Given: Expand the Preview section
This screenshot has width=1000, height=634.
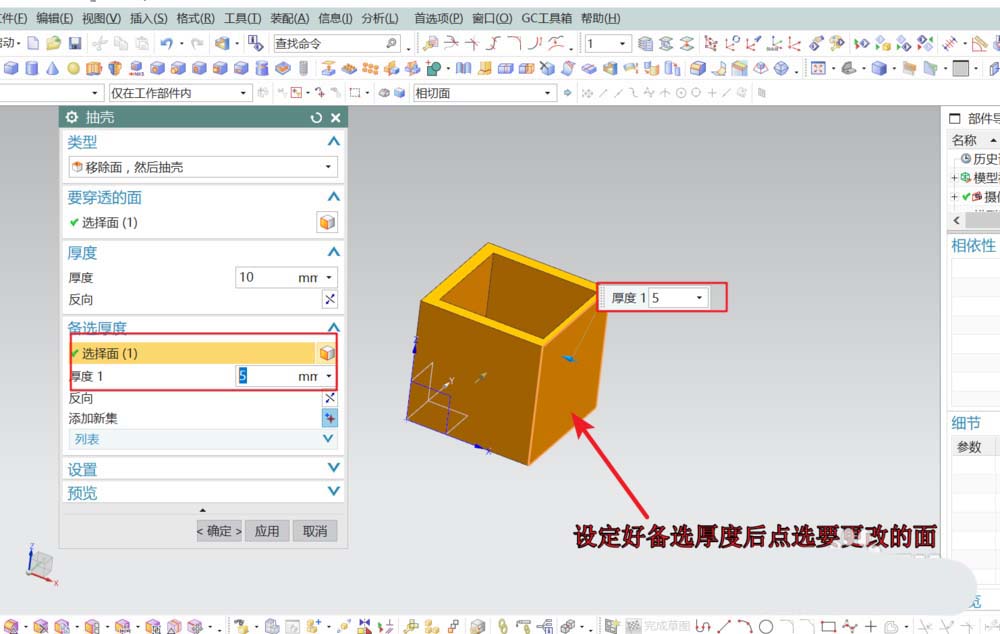Looking at the screenshot, I should (x=334, y=491).
